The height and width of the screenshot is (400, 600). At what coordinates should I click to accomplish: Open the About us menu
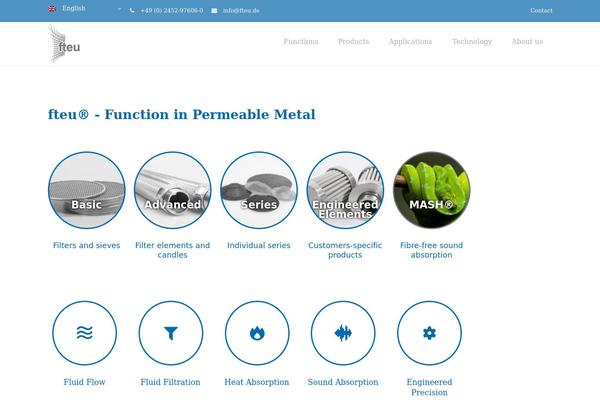pyautogui.click(x=527, y=41)
